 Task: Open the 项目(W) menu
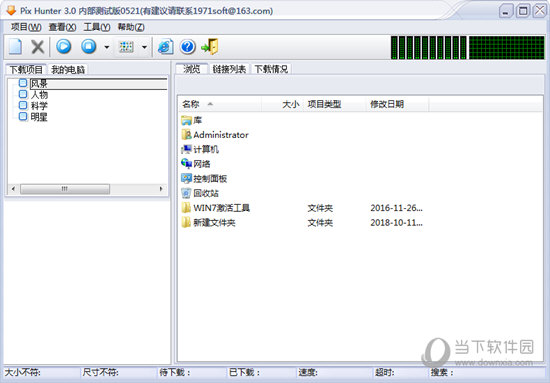click(x=26, y=27)
